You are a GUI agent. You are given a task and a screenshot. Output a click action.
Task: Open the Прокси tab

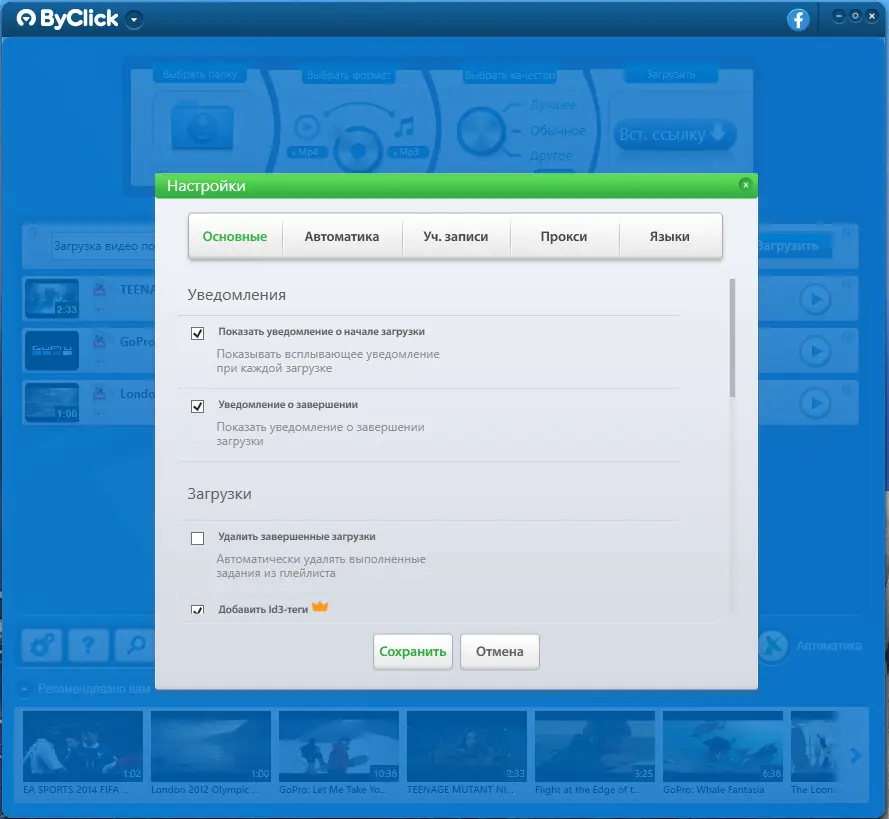[564, 236]
